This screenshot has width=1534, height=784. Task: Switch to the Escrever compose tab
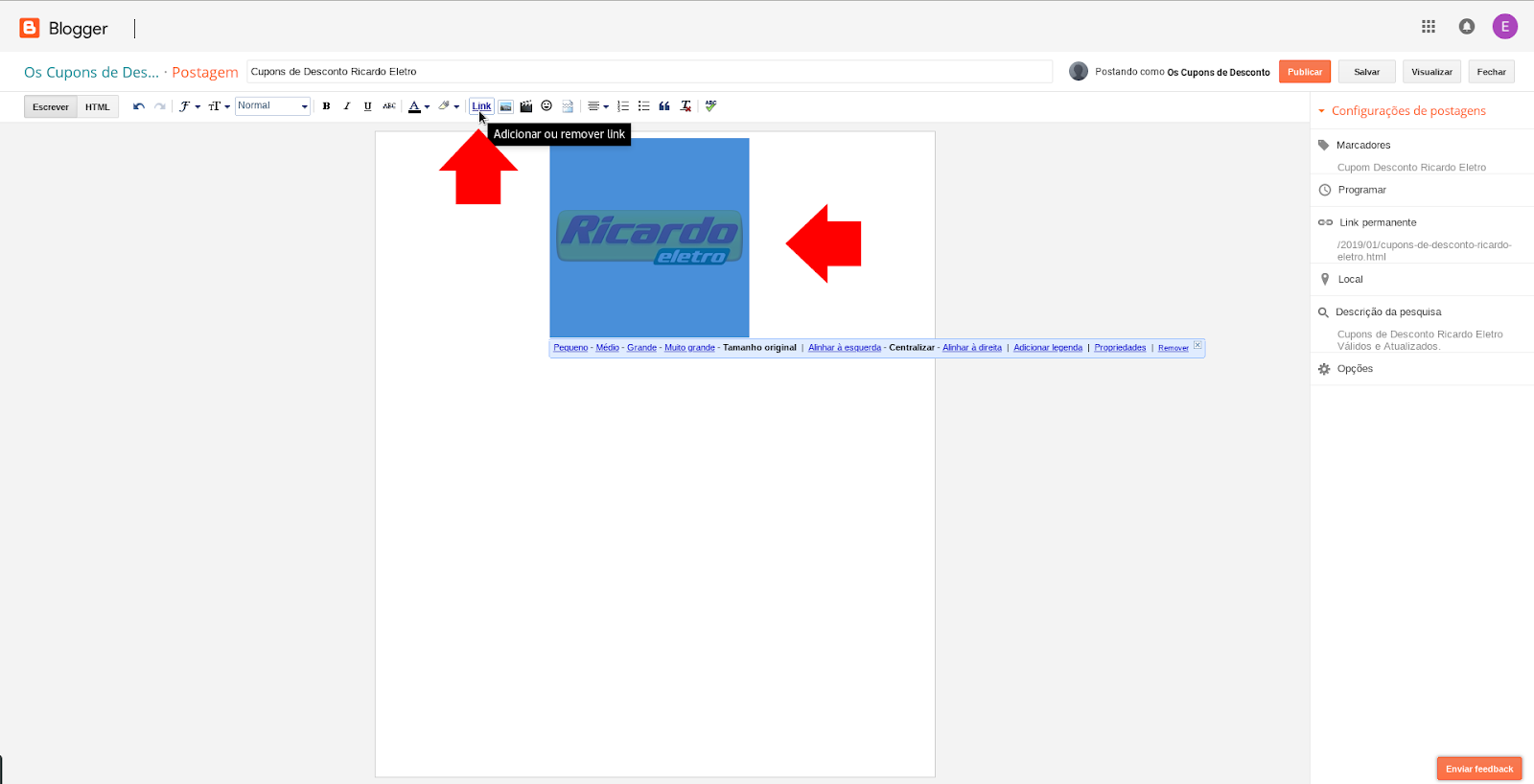[51, 106]
